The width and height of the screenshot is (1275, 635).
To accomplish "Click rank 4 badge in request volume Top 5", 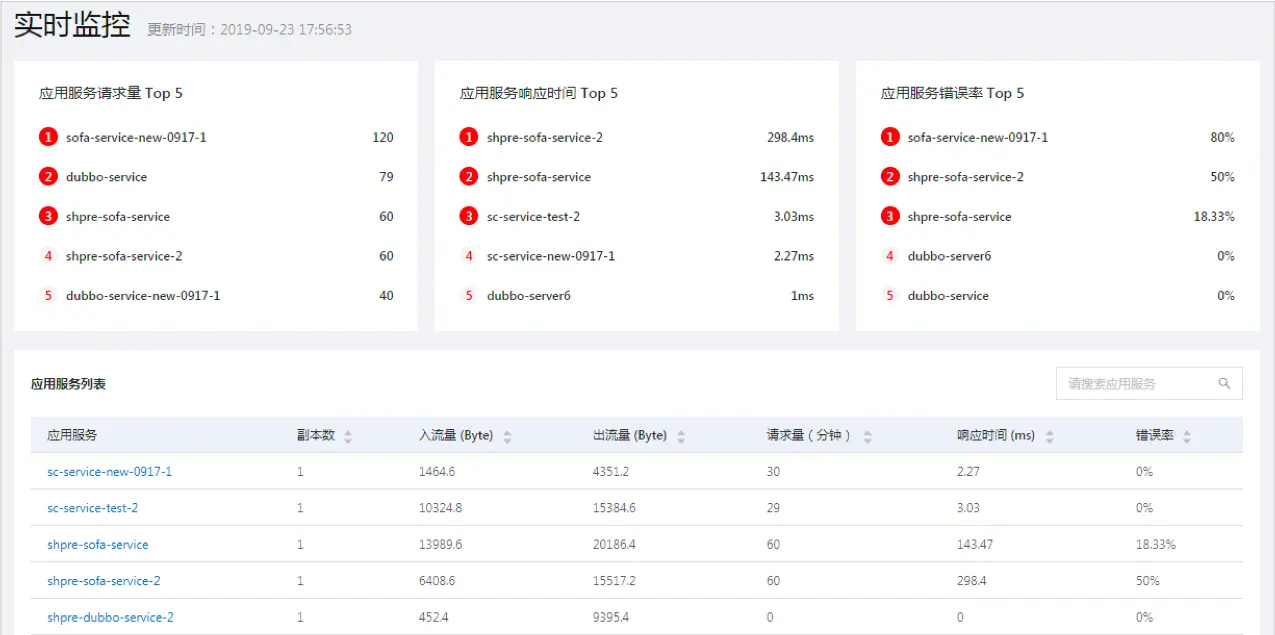I will pyautogui.click(x=48, y=256).
